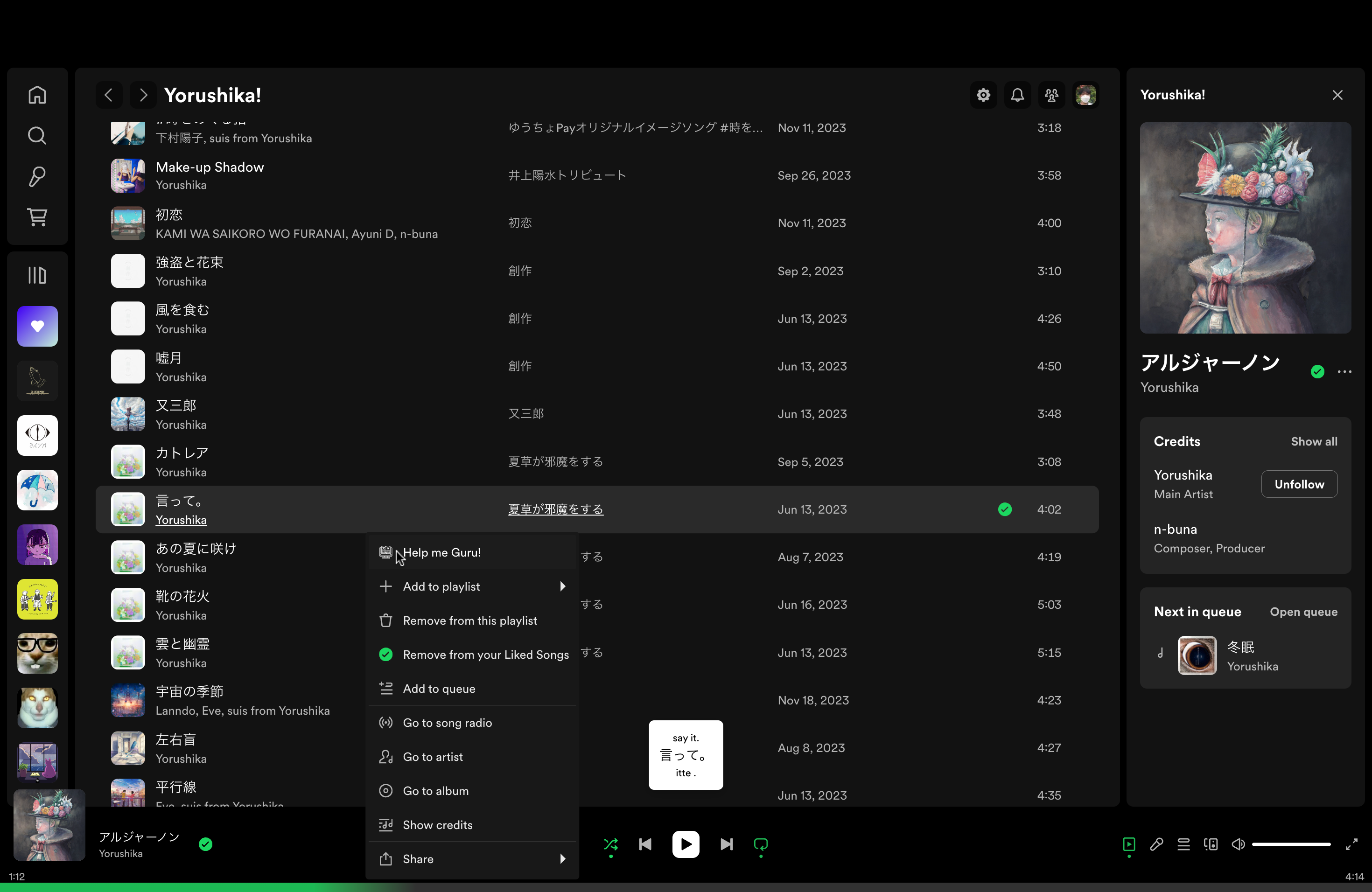Open the queue icon in player bar
The image size is (1372, 892).
[1183, 845]
